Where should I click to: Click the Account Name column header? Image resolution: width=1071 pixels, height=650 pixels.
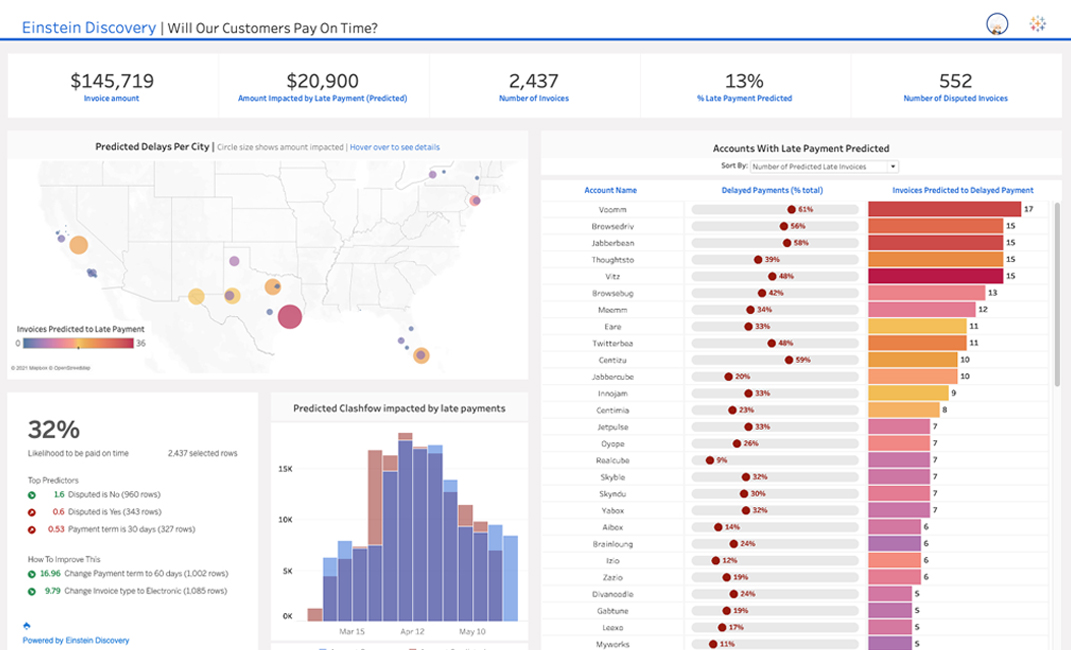[x=610, y=190]
